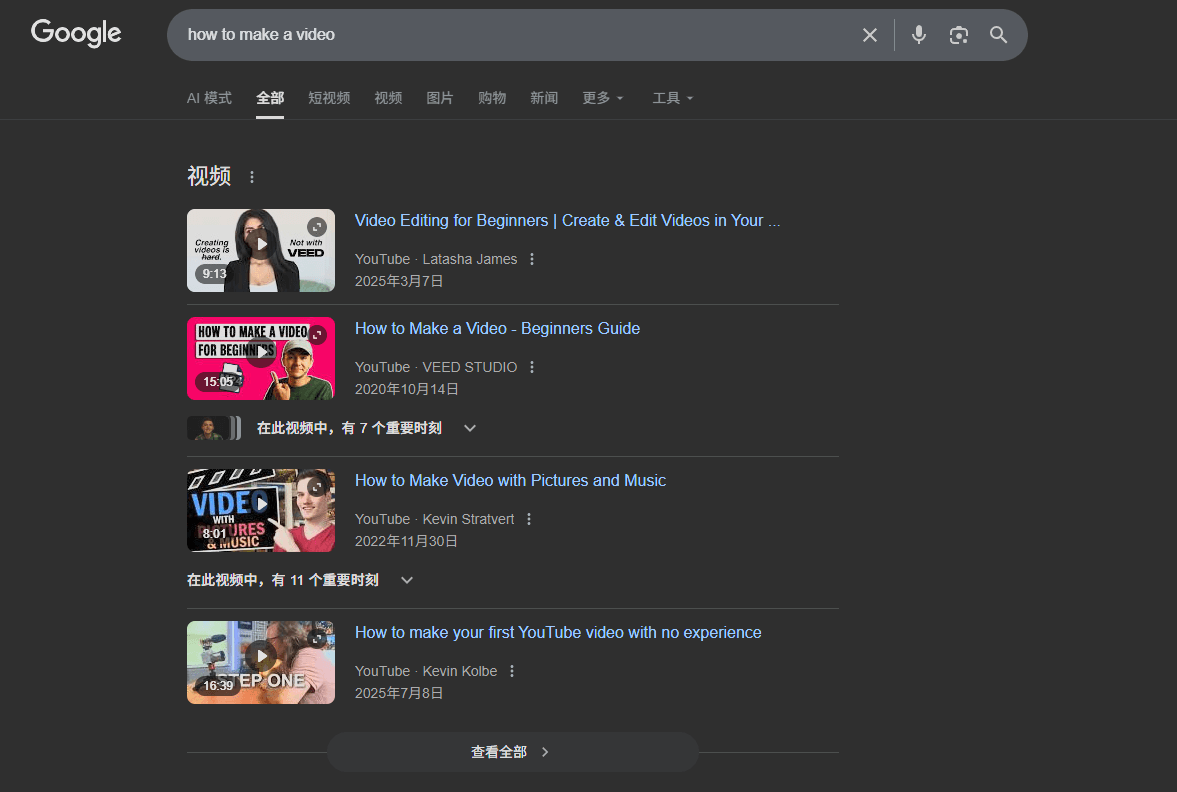The image size is (1177, 792).
Task: Open Google Lens image search
Action: [959, 35]
